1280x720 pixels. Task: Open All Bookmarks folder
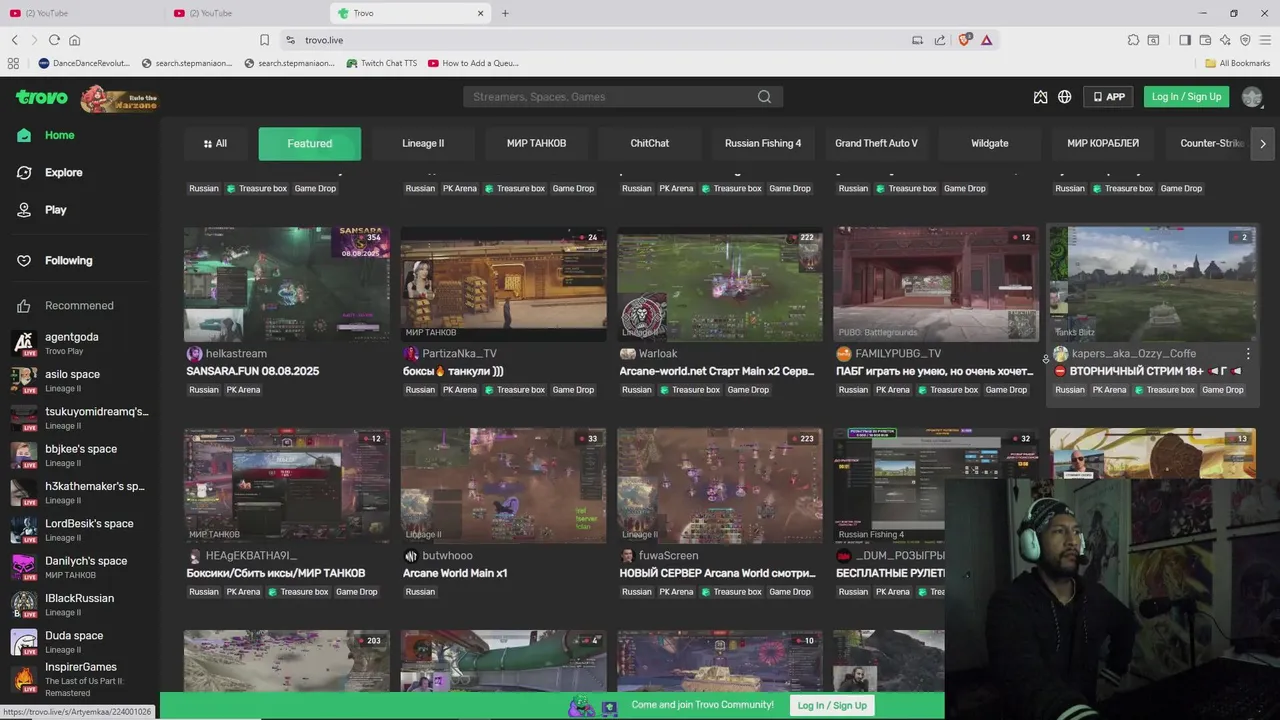[1238, 63]
